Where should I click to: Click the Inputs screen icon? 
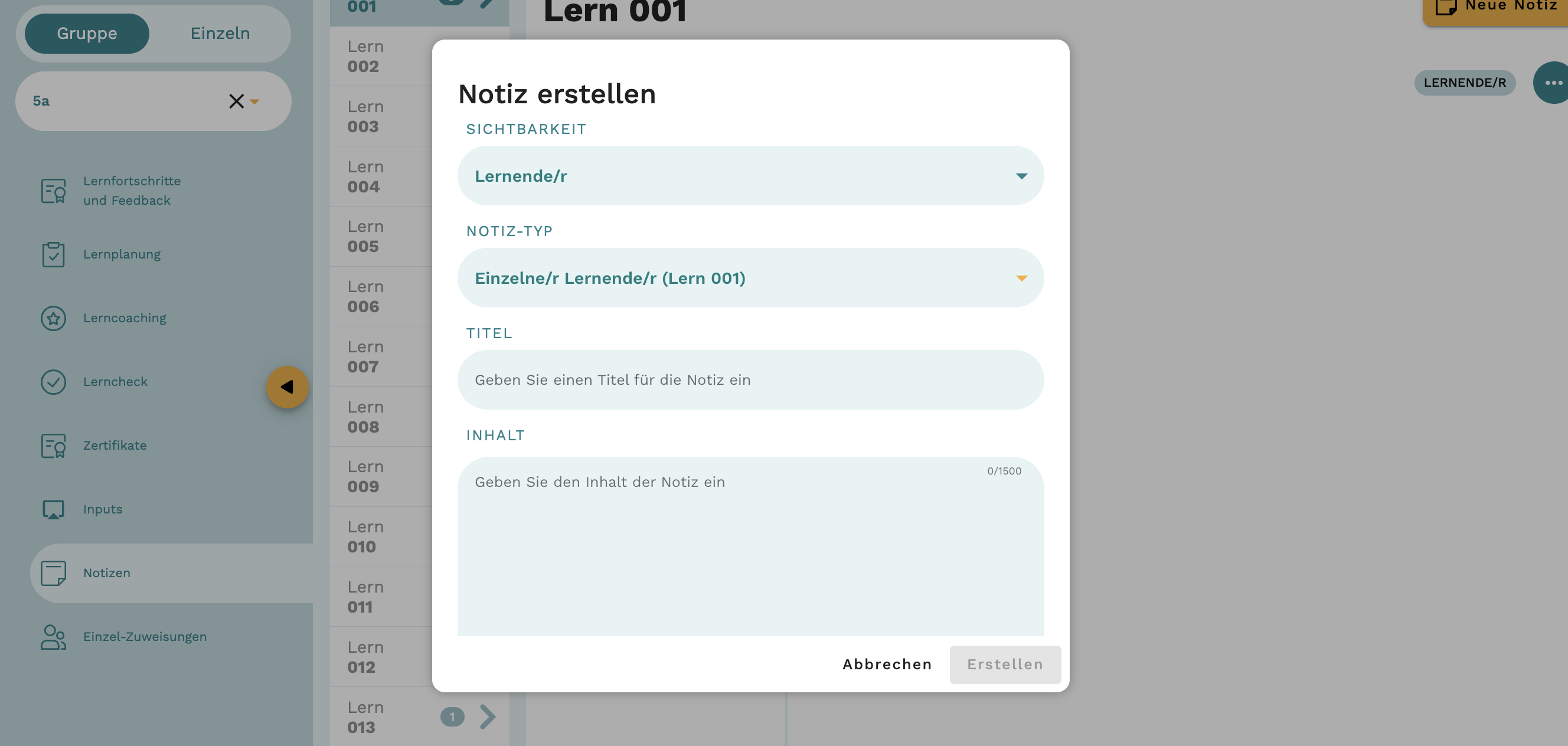coord(54,509)
